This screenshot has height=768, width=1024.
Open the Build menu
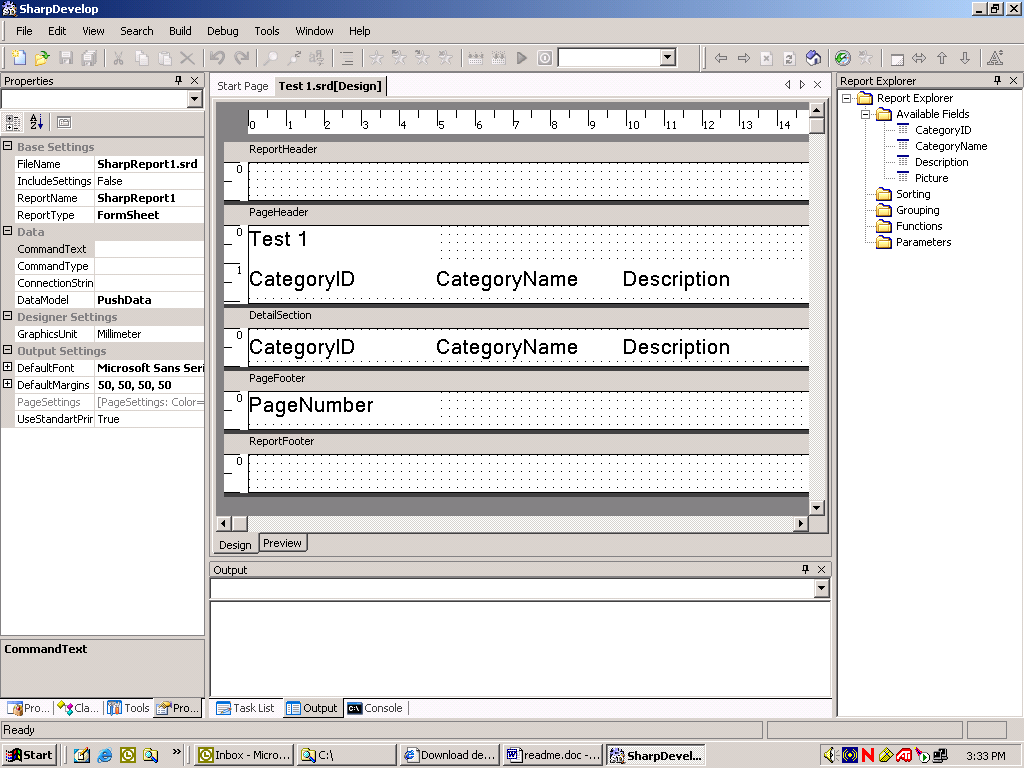(x=180, y=31)
